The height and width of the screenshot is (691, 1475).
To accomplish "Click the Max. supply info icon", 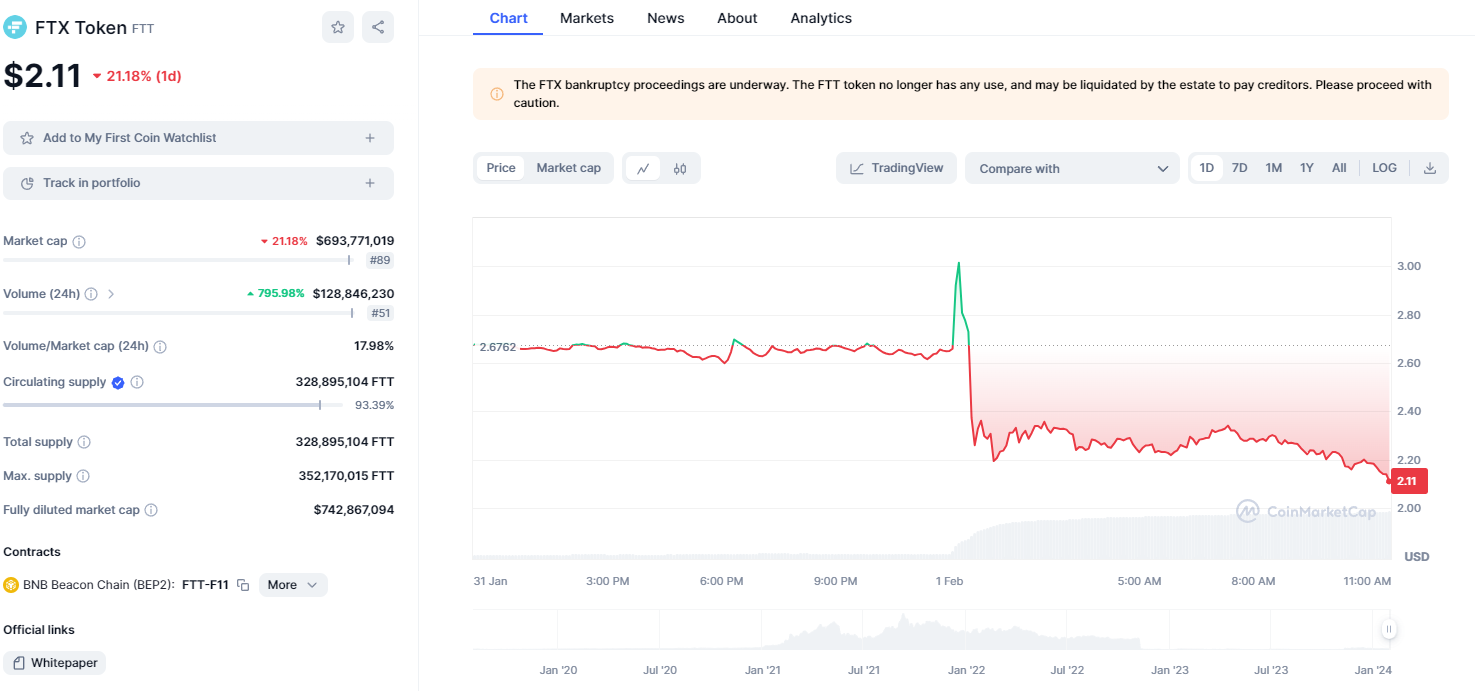I will (x=83, y=476).
